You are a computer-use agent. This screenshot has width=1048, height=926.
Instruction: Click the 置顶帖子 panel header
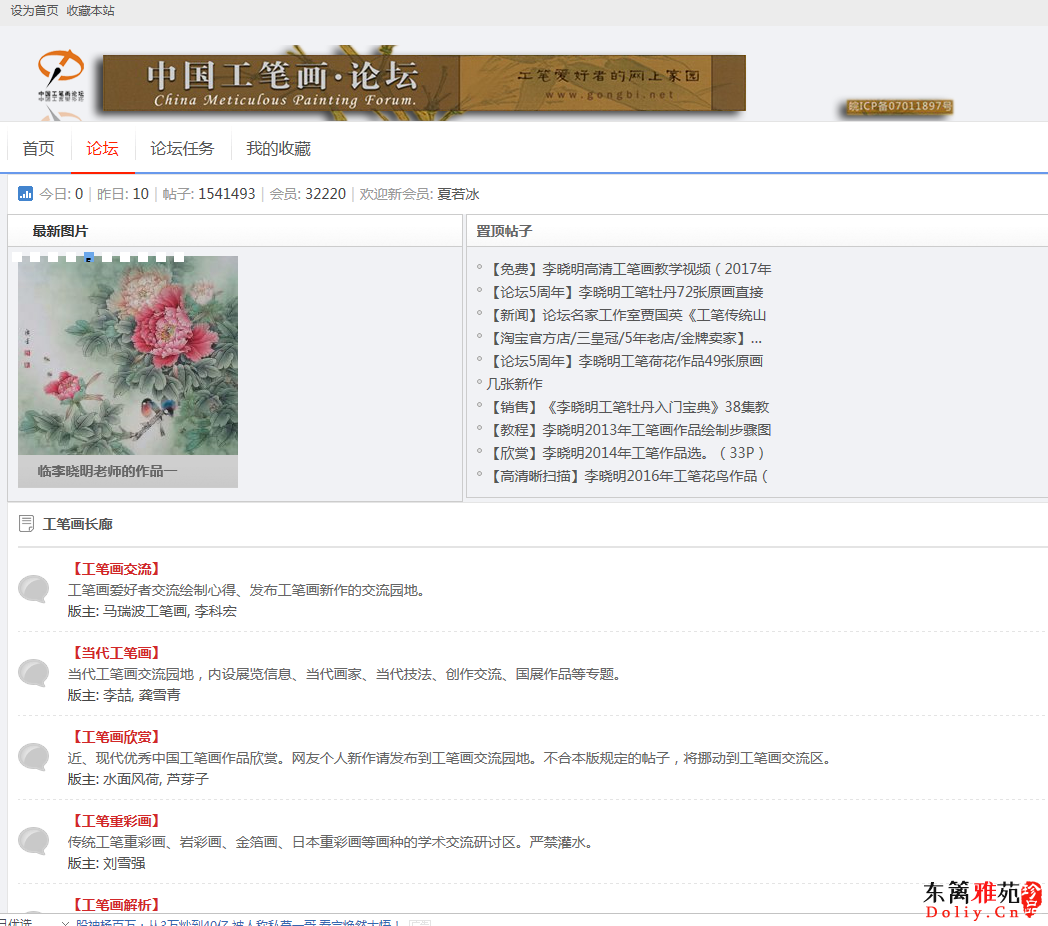504,231
